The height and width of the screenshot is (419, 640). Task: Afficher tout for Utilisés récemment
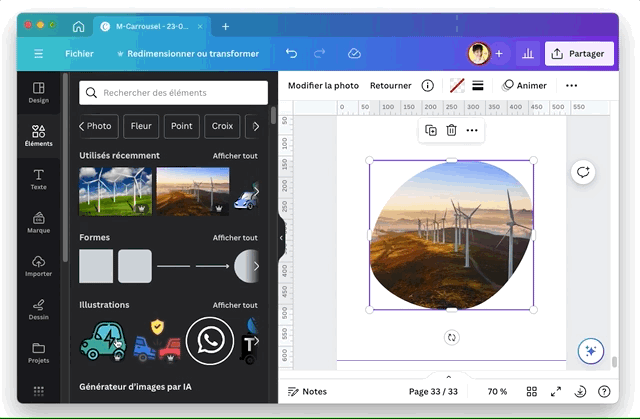[x=235, y=156]
